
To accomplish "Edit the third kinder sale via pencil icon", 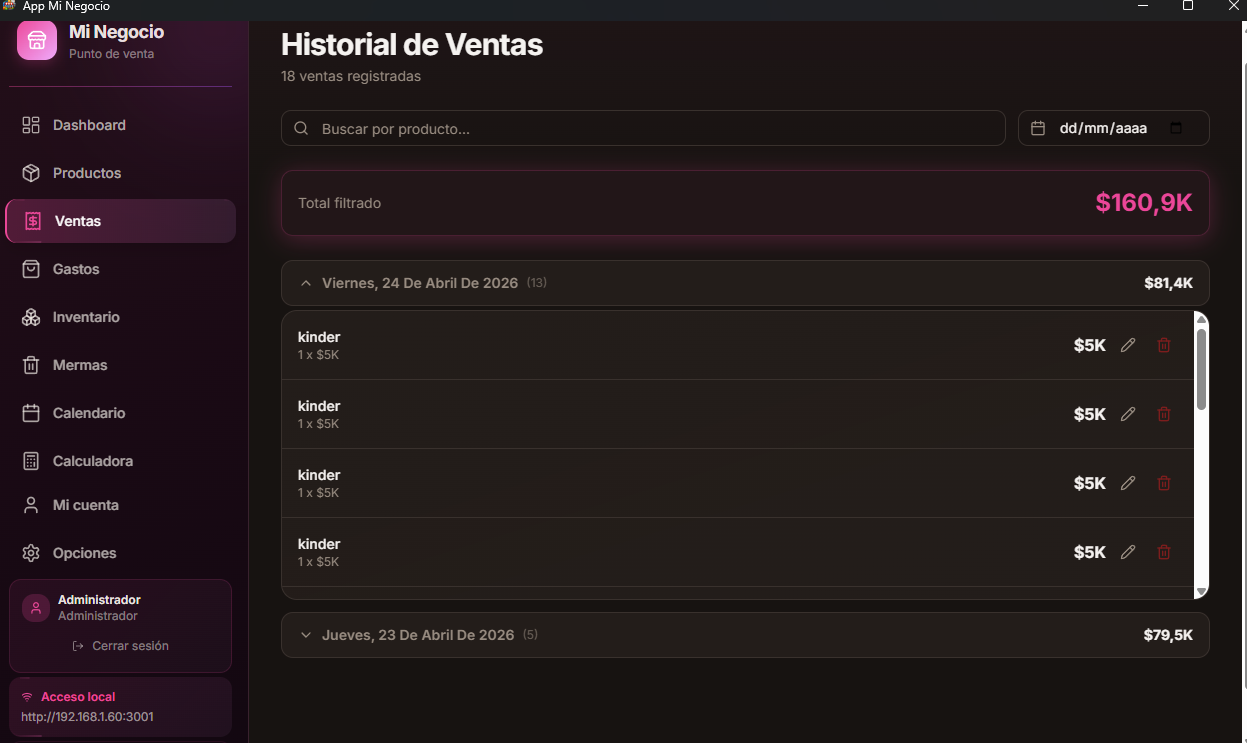I will point(1128,483).
